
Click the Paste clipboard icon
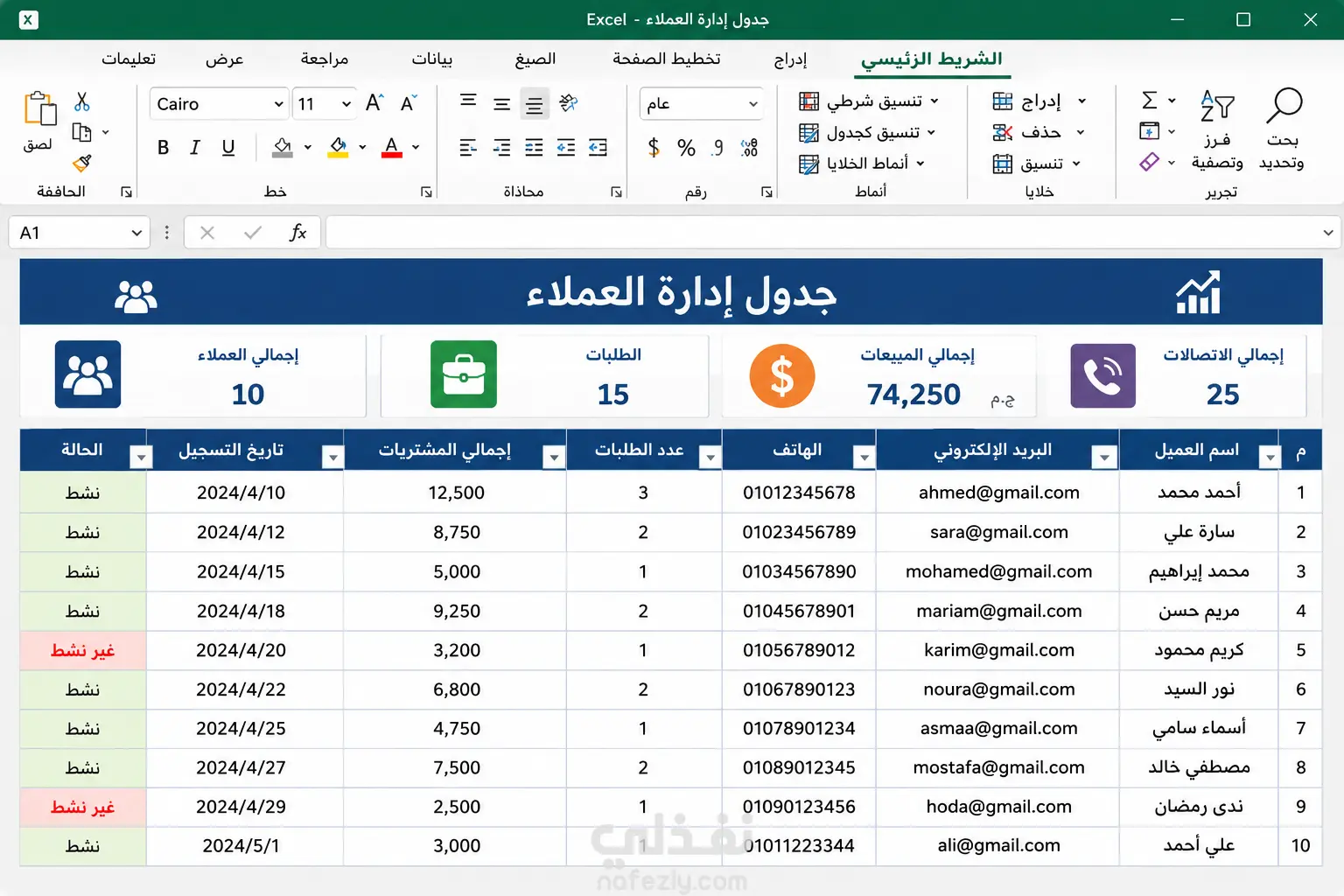[39, 109]
